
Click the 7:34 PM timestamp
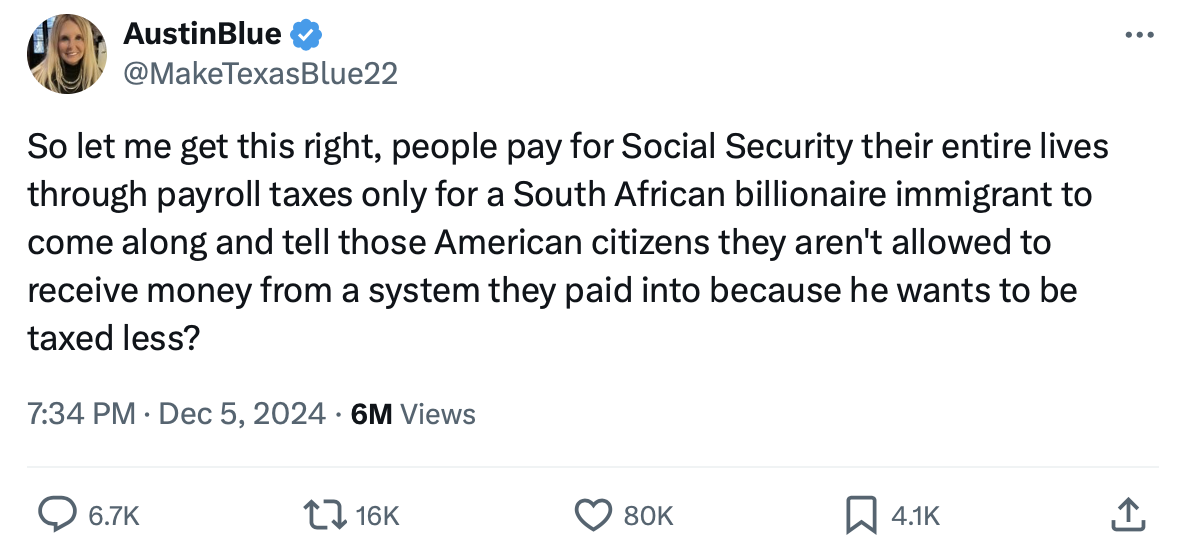click(81, 413)
